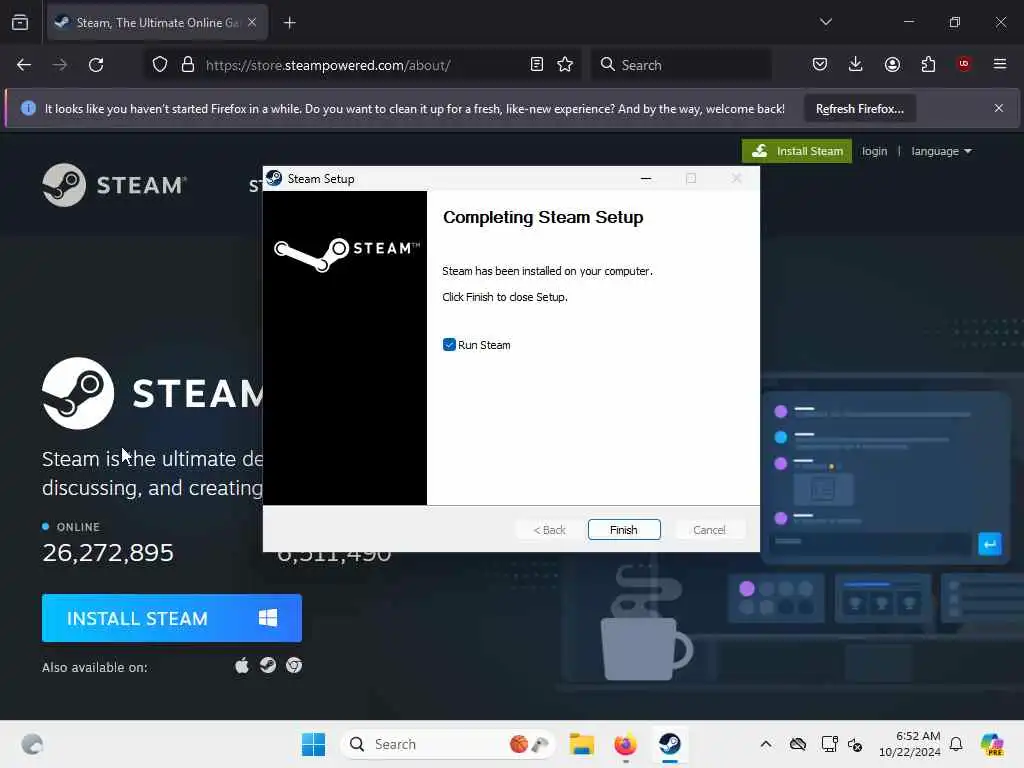1024x768 pixels.
Task: Click the Steam logo in page header
Action: [x=114, y=185]
